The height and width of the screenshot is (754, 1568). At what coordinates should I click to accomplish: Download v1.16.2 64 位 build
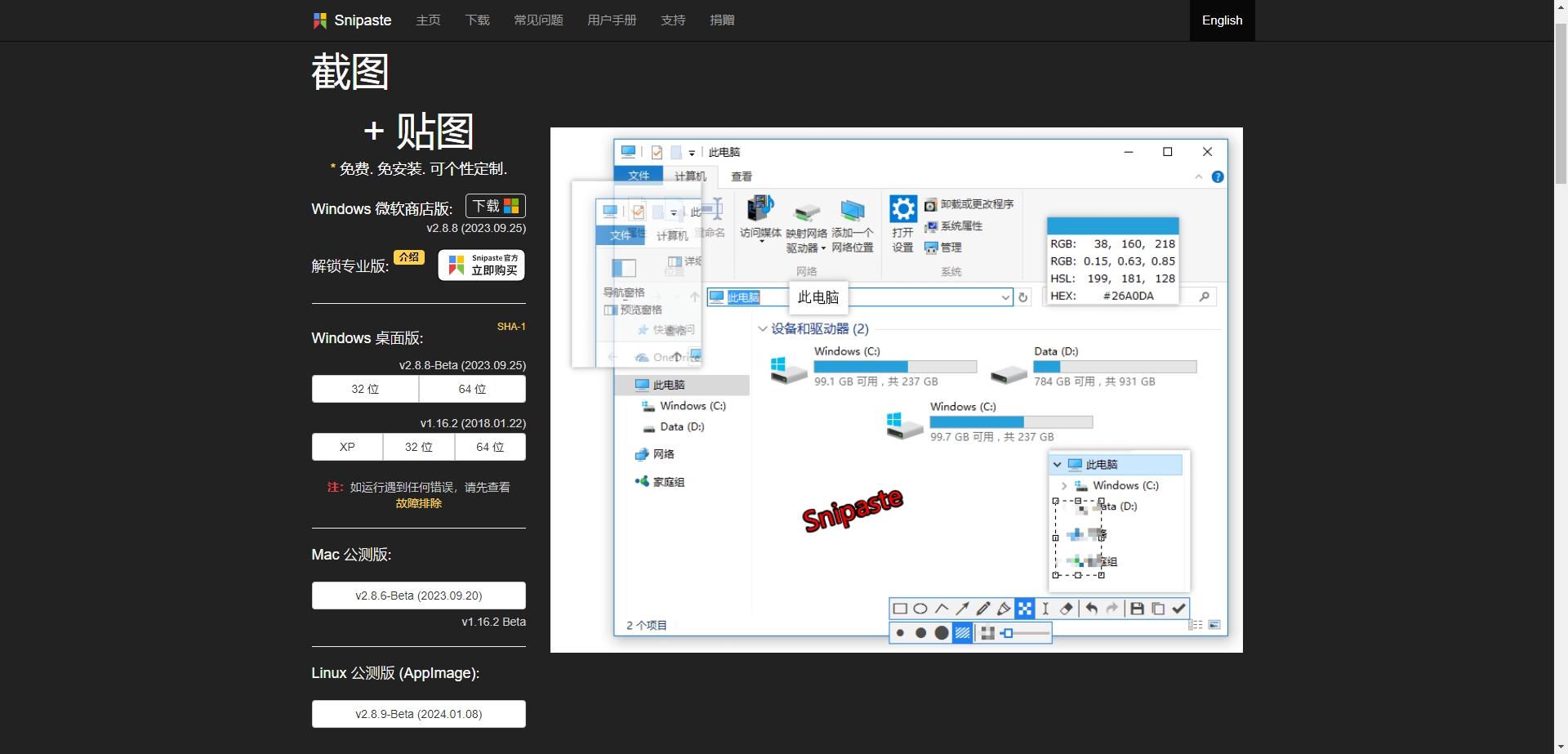click(x=490, y=447)
